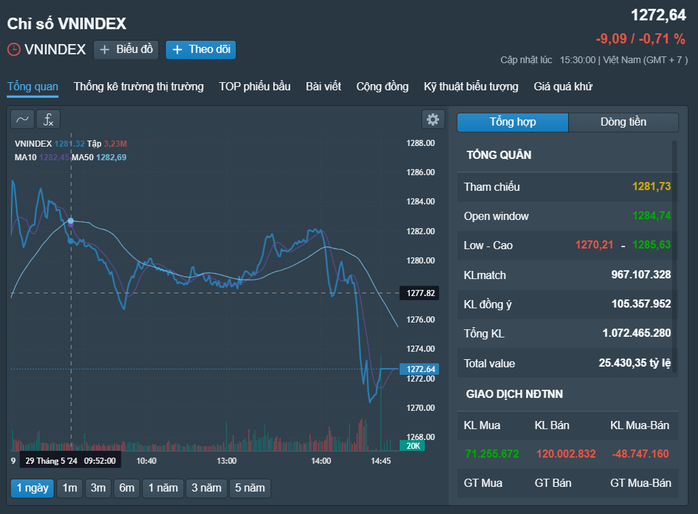Select the 3 năm time range

coord(207,488)
